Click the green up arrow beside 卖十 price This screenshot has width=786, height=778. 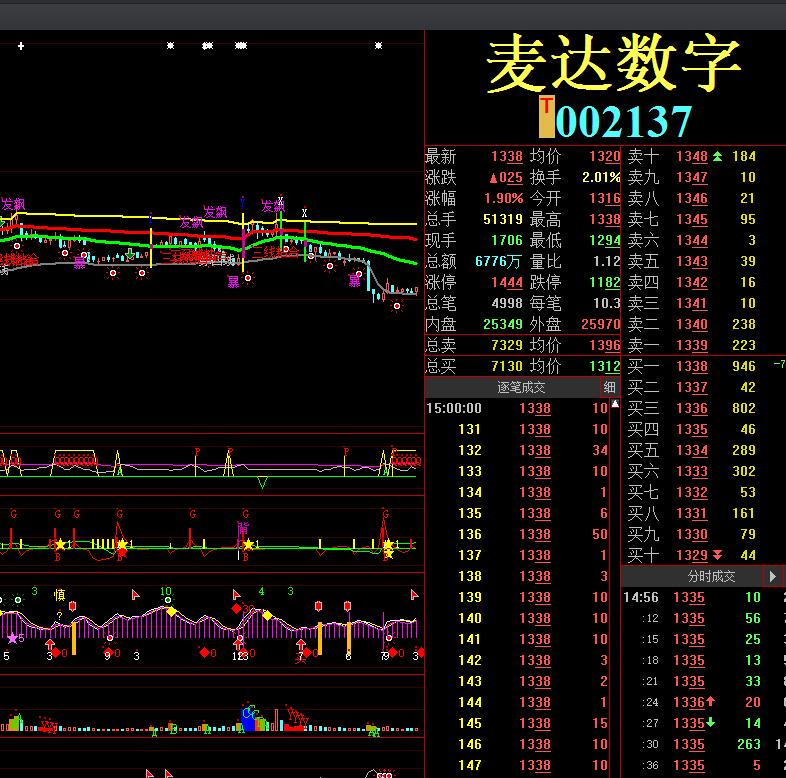click(x=717, y=156)
